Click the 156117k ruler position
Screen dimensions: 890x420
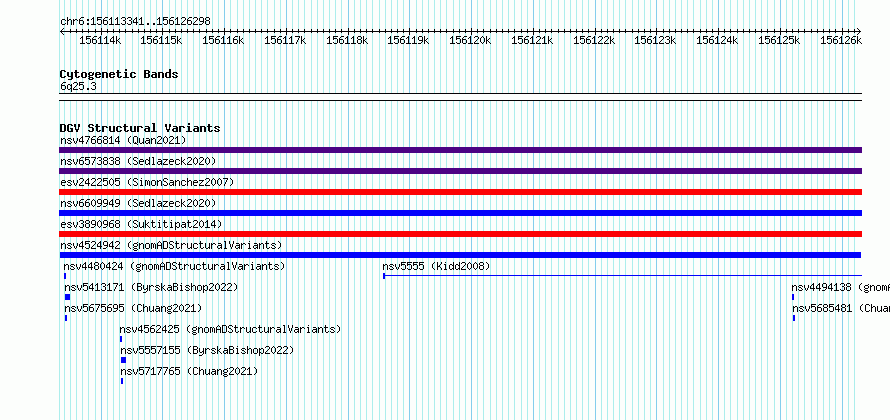pos(285,40)
